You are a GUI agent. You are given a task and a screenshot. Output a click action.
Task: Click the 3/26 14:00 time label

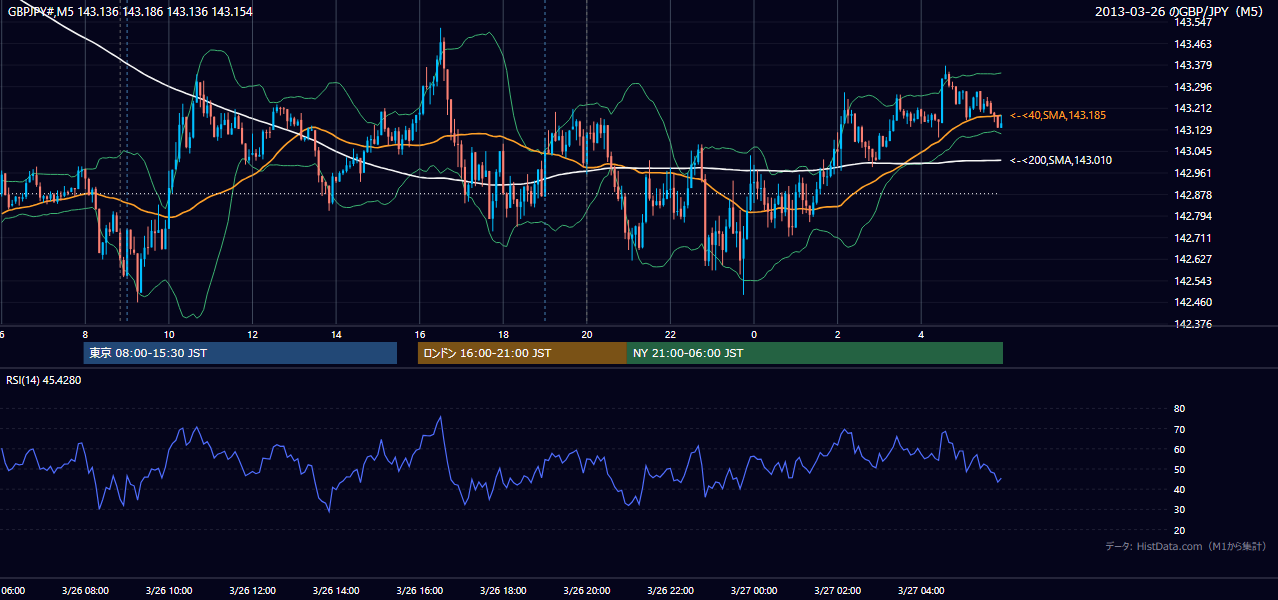coord(336,591)
